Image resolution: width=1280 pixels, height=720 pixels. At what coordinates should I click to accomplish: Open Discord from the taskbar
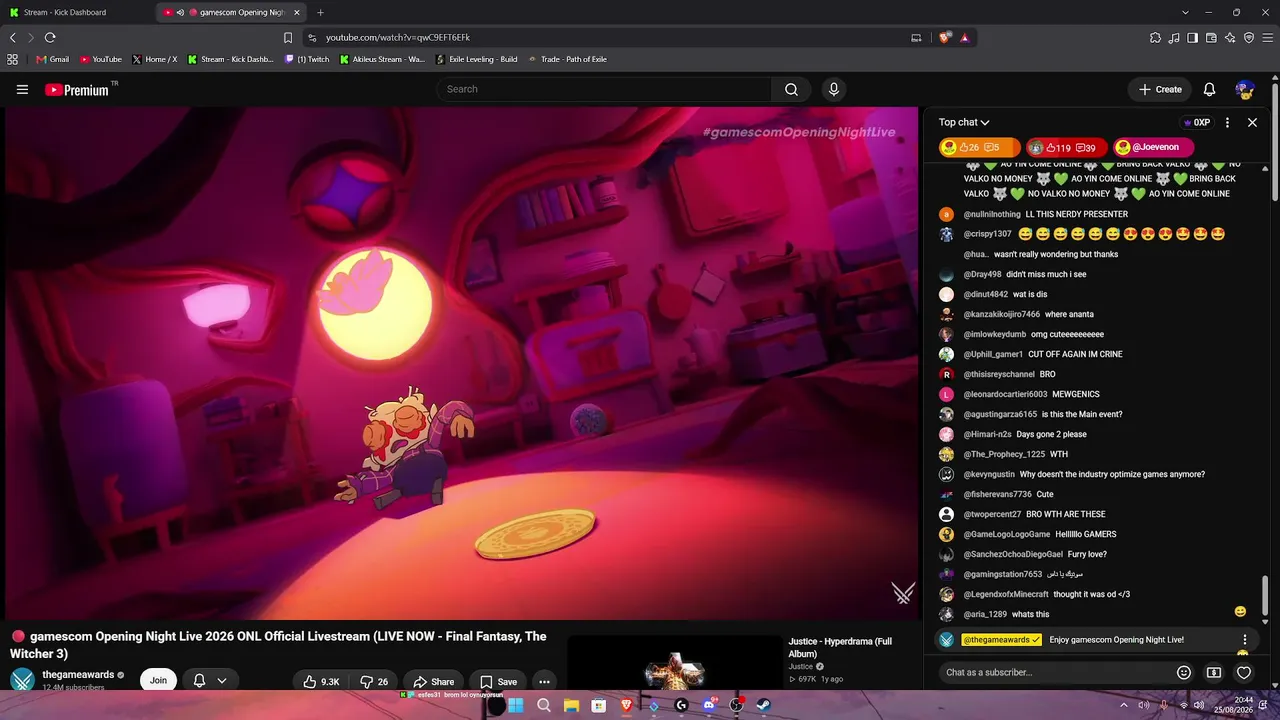point(709,705)
